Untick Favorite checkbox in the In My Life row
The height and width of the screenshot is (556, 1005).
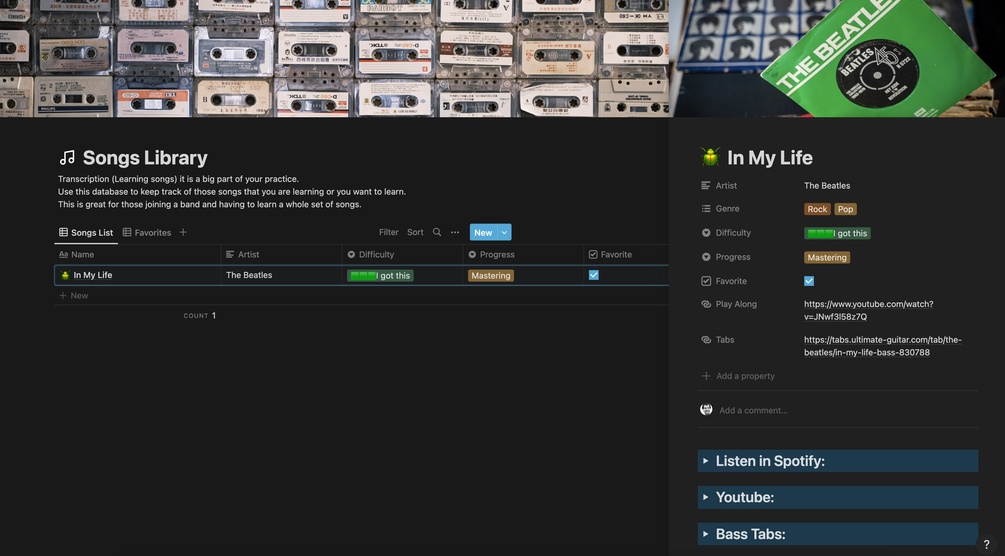point(594,275)
